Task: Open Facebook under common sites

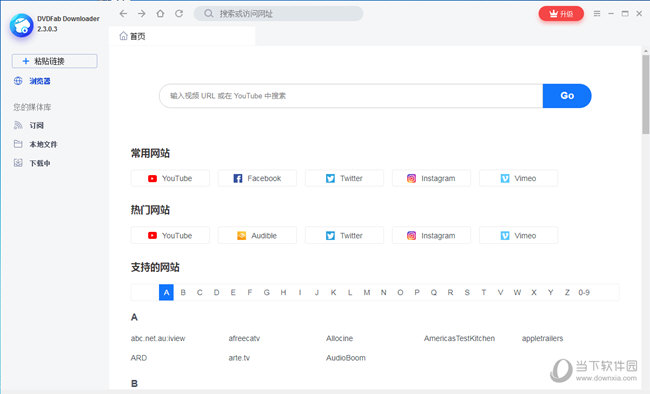Action: point(257,178)
